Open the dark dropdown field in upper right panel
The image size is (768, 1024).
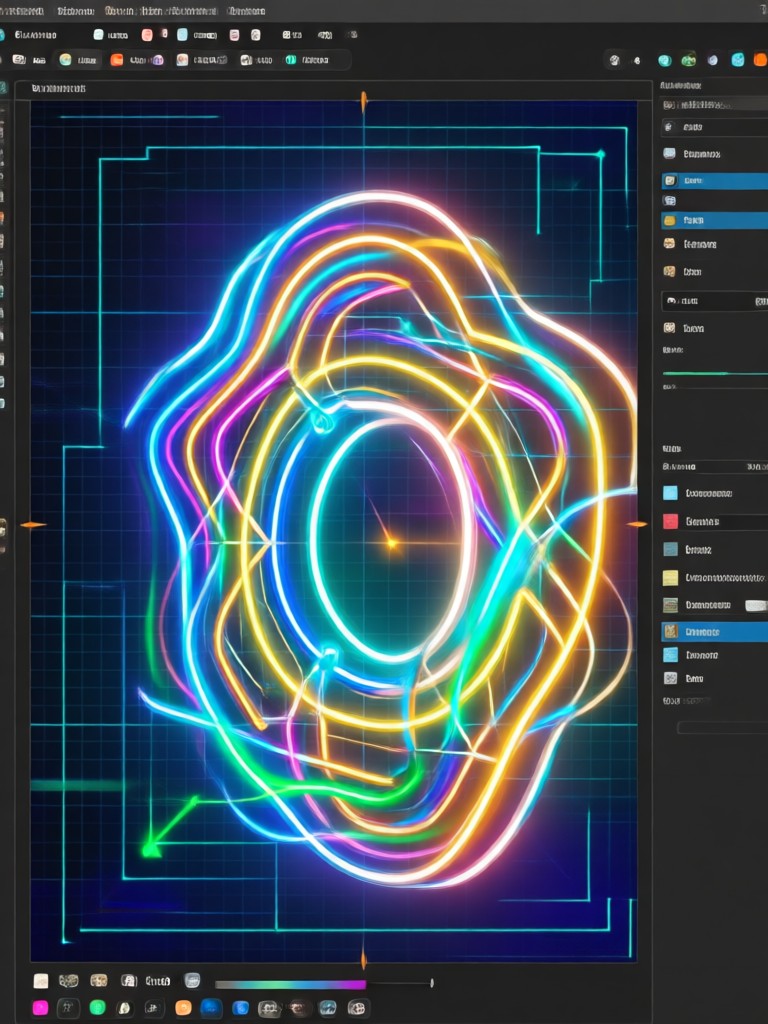tap(714, 301)
